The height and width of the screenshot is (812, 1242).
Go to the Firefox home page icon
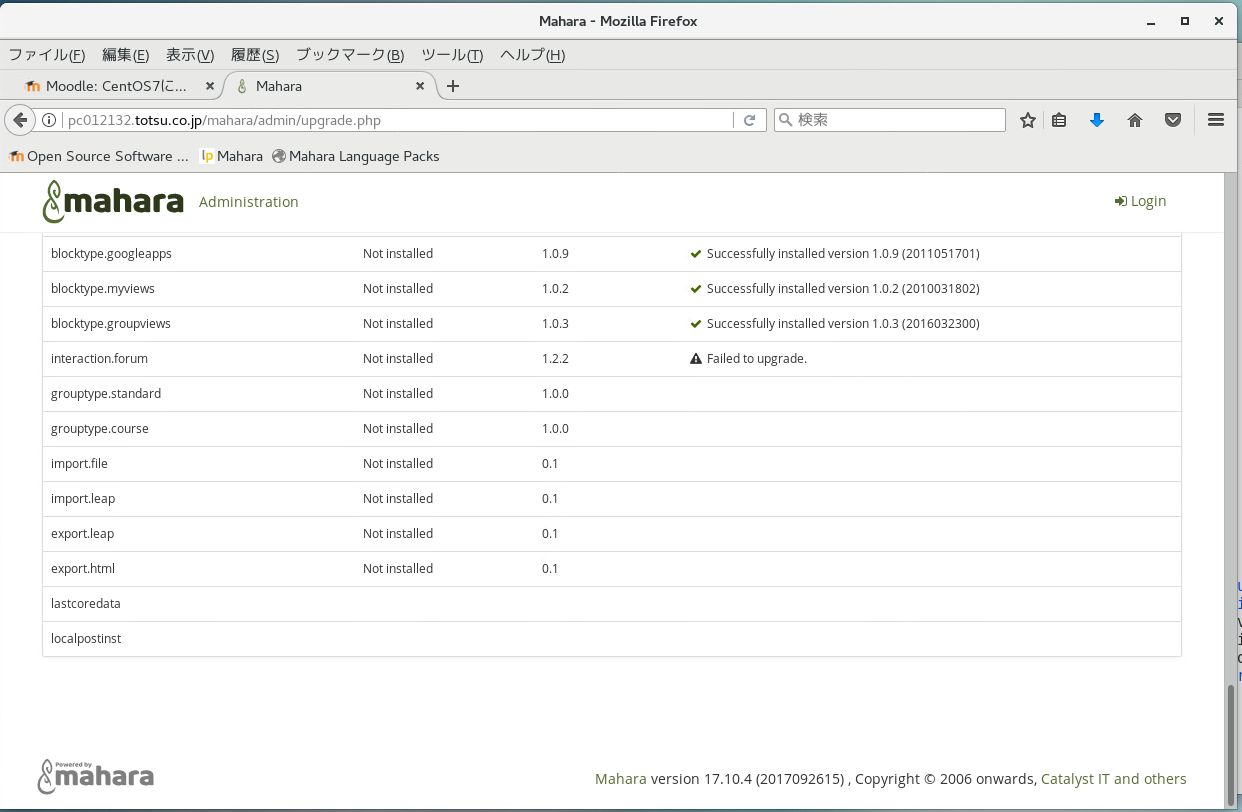click(1135, 120)
